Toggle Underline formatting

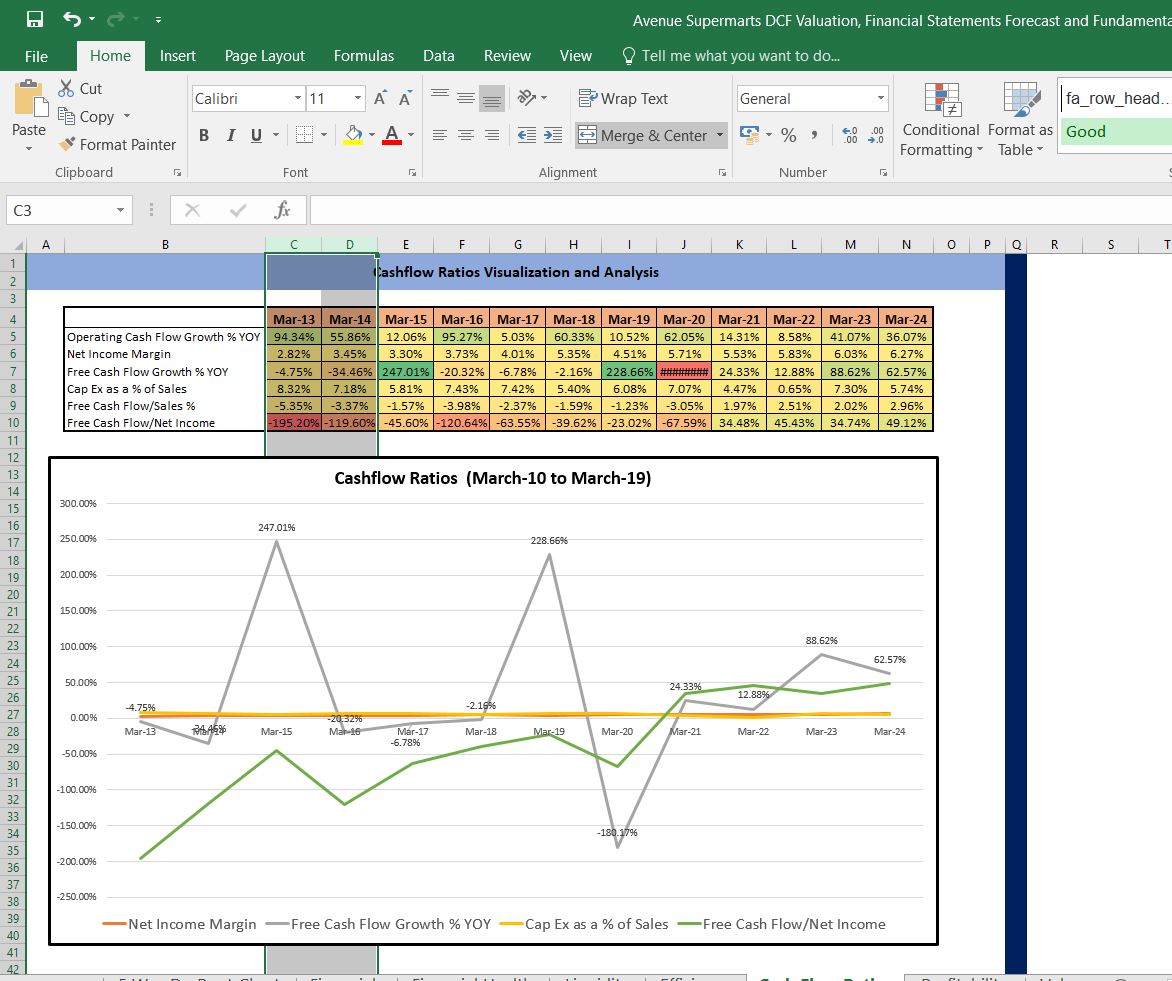(256, 135)
